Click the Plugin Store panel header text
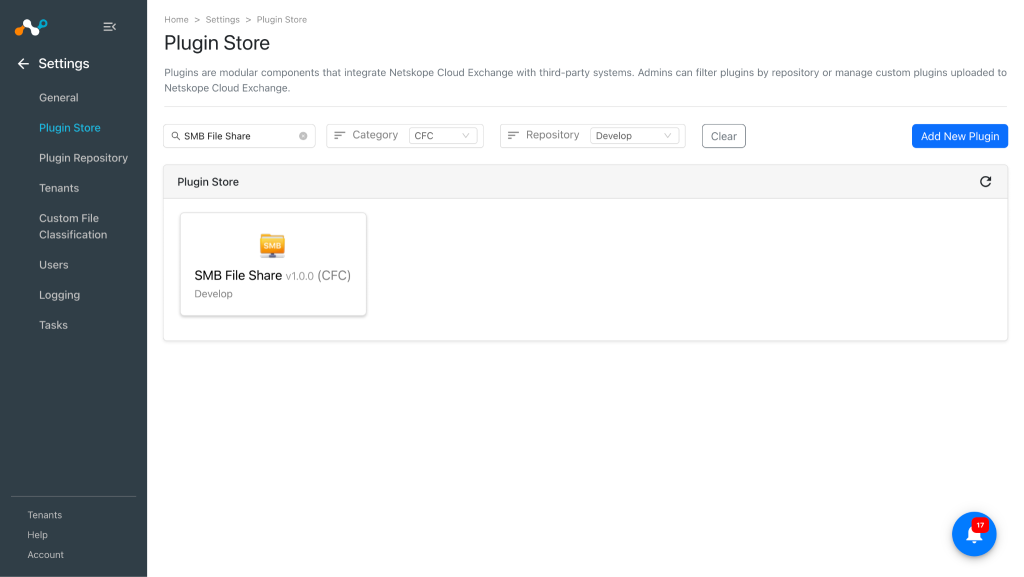Image resolution: width=1024 pixels, height=577 pixels. pyautogui.click(x=208, y=181)
